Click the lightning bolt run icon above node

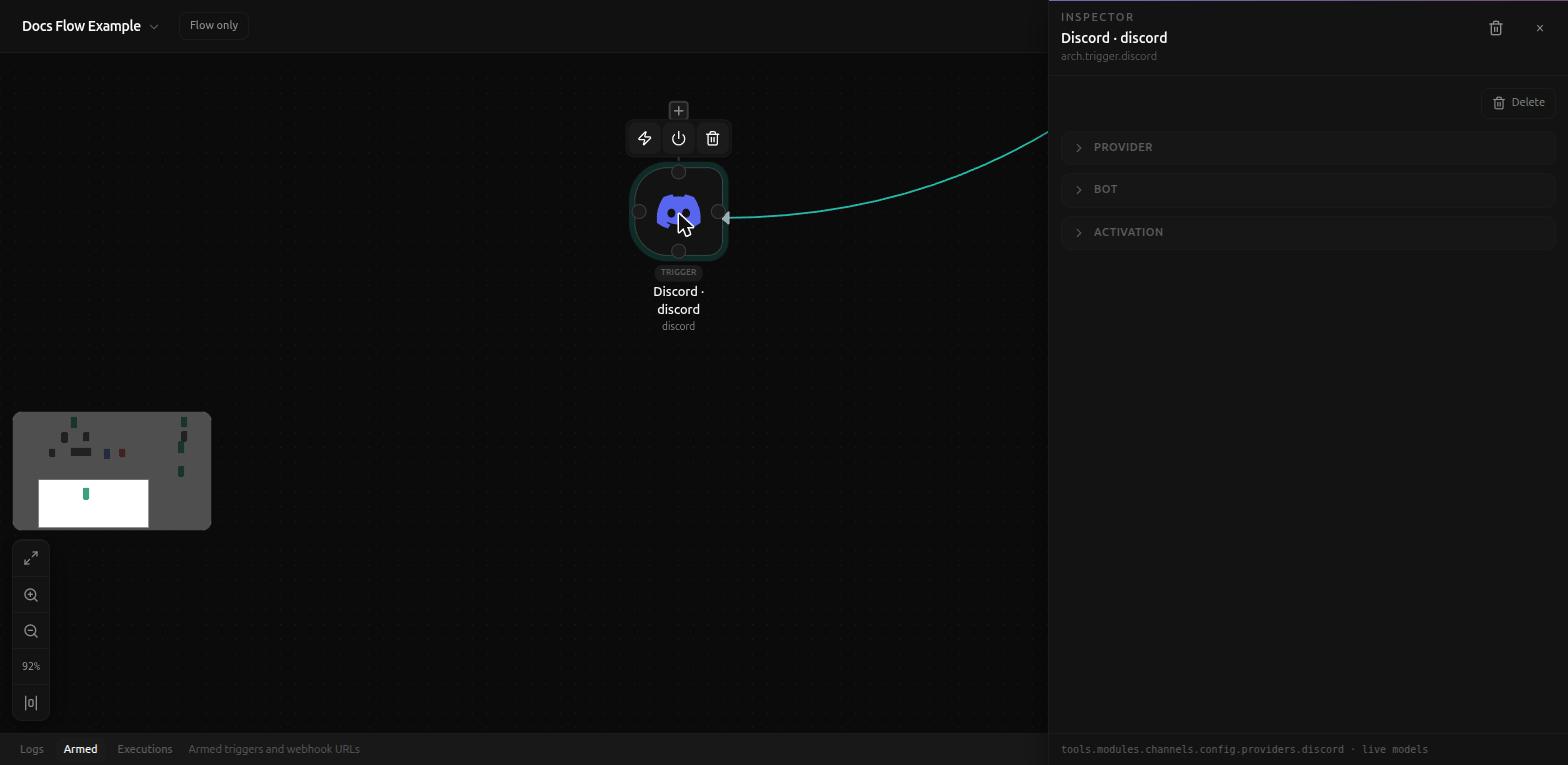pos(645,138)
